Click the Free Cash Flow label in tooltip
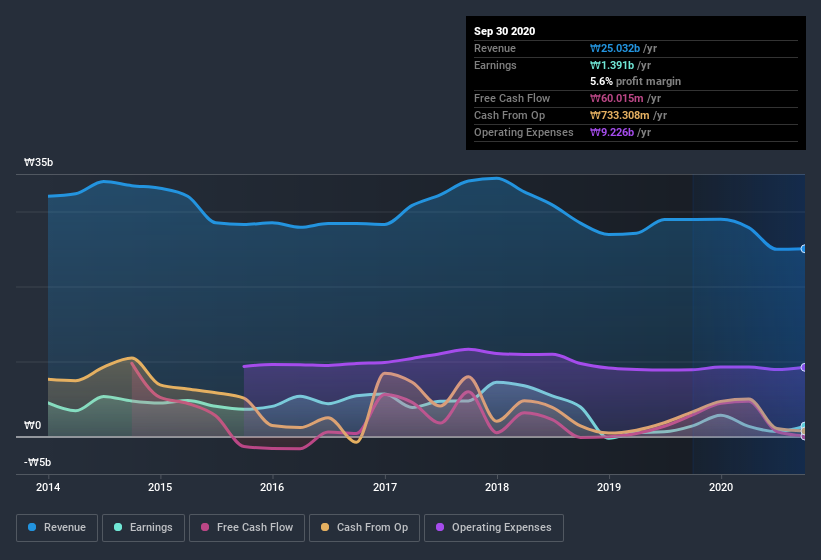This screenshot has height=560, width=821. pos(512,98)
